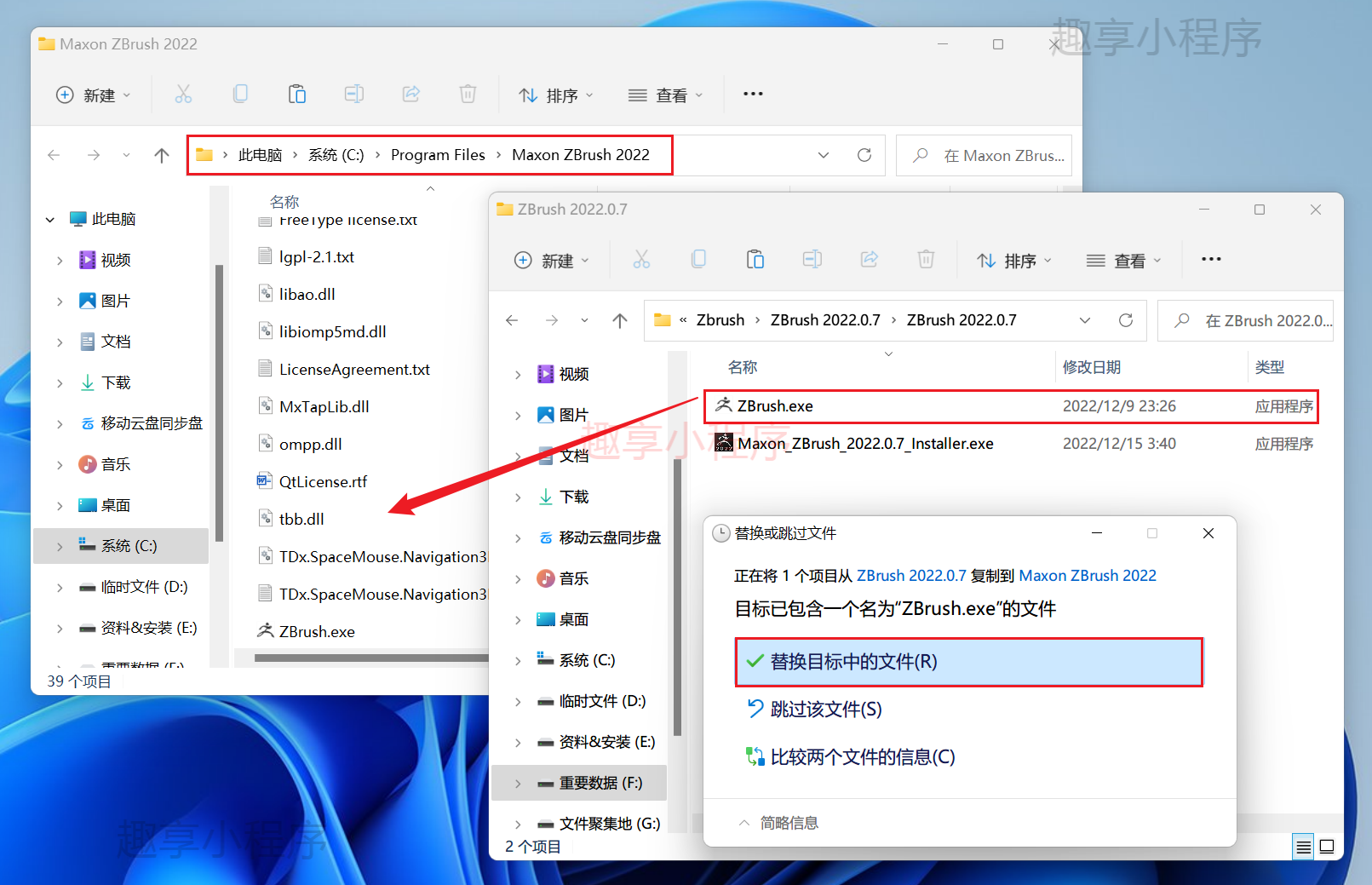
Task: Choose 比较两个文件的信息(C)
Action: pos(851,757)
